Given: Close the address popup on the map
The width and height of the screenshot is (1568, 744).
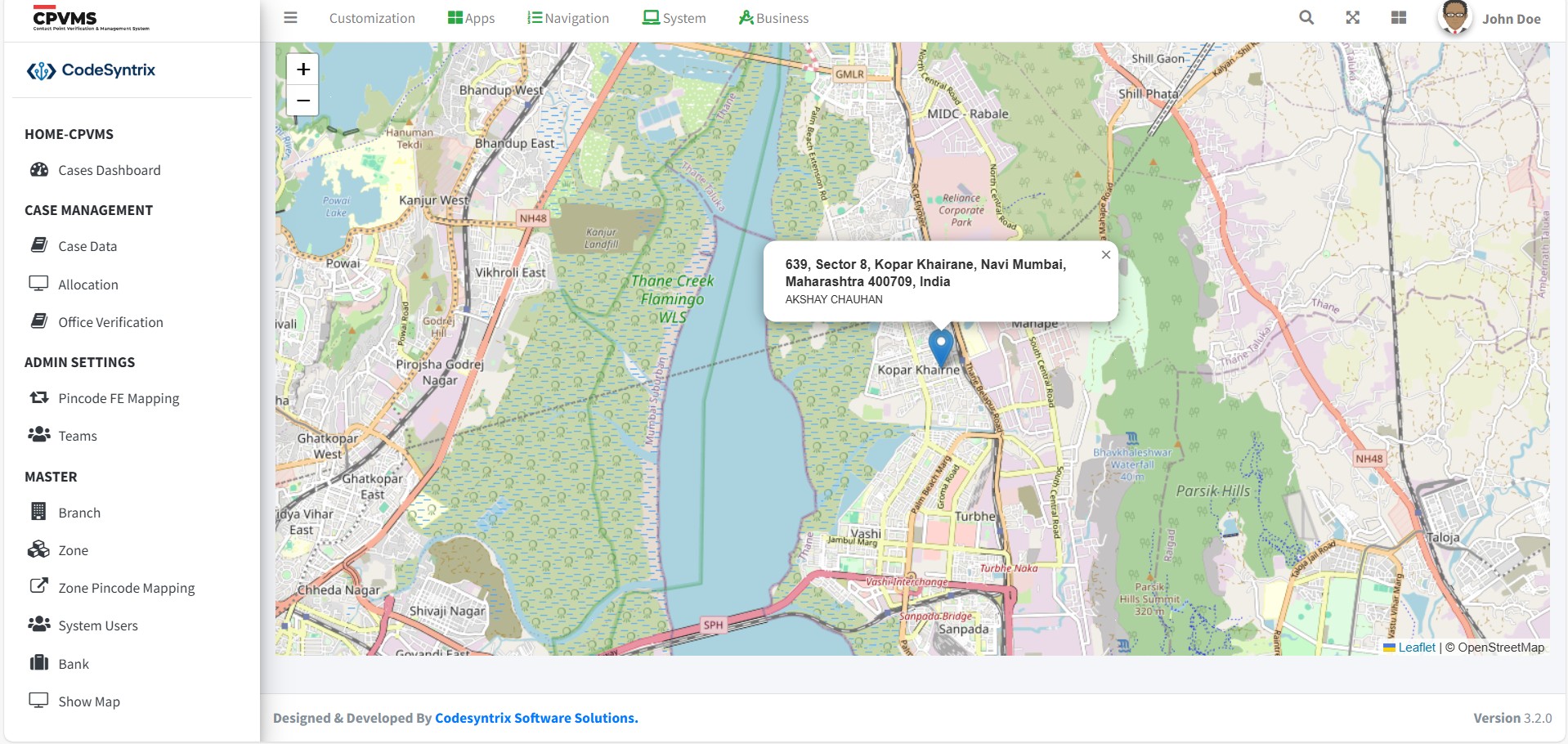Looking at the screenshot, I should pos(1105,255).
